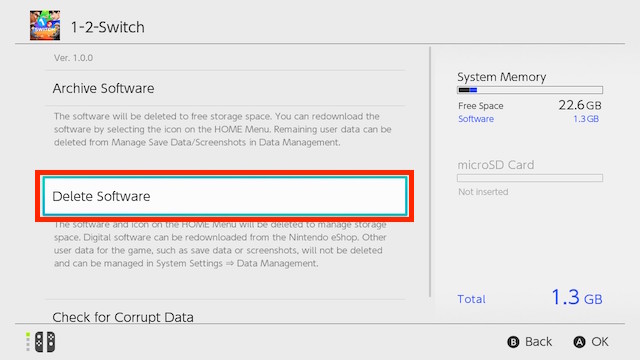Select Delete Software option

(x=225, y=196)
